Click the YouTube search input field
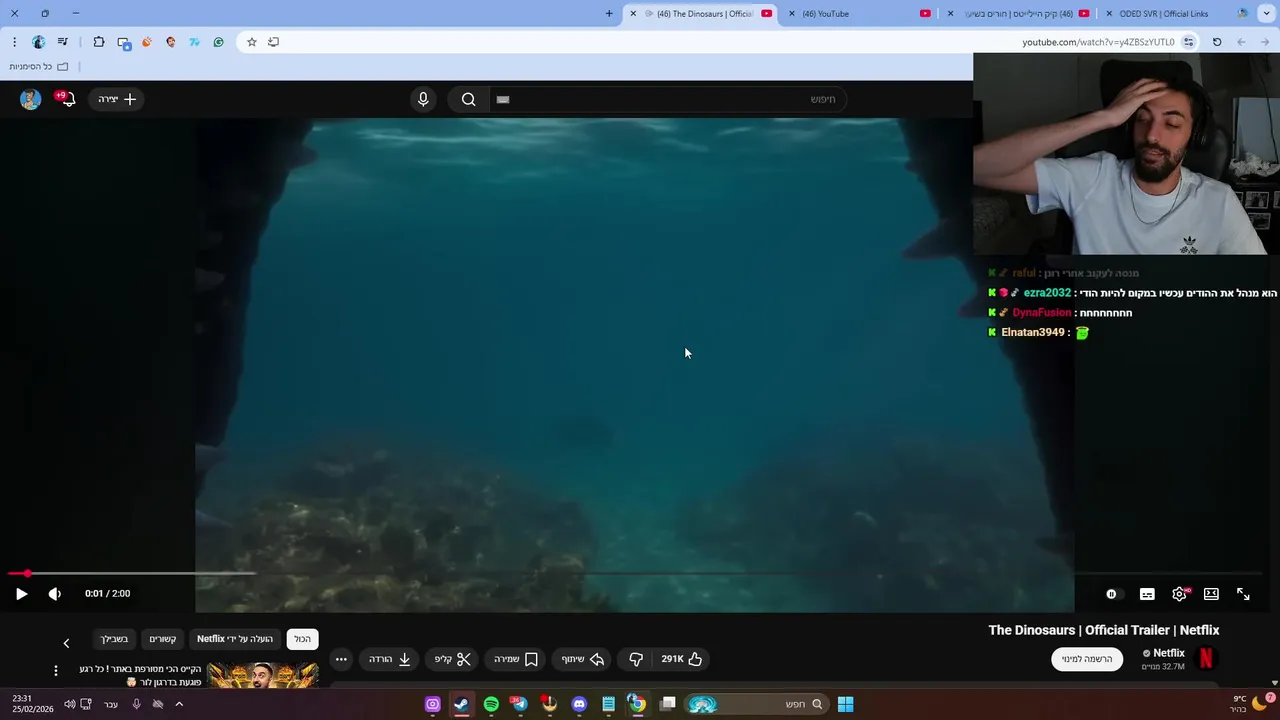This screenshot has height=720, width=1280. 667,99
